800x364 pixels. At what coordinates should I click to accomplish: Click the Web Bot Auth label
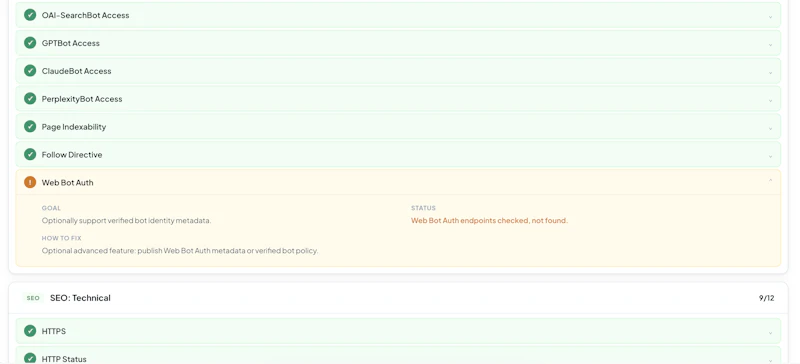click(67, 183)
